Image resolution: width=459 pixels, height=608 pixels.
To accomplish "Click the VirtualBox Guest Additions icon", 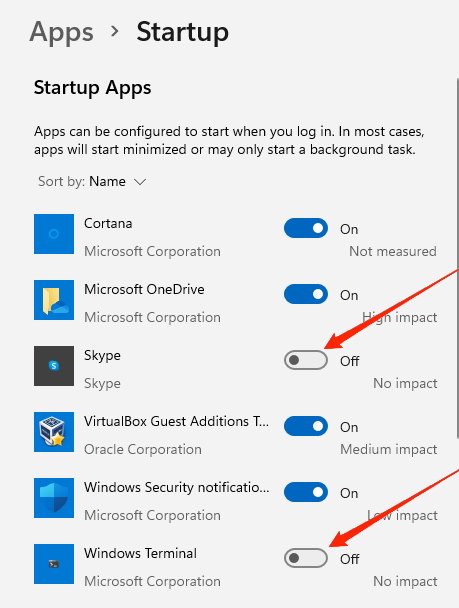I will (x=54, y=432).
